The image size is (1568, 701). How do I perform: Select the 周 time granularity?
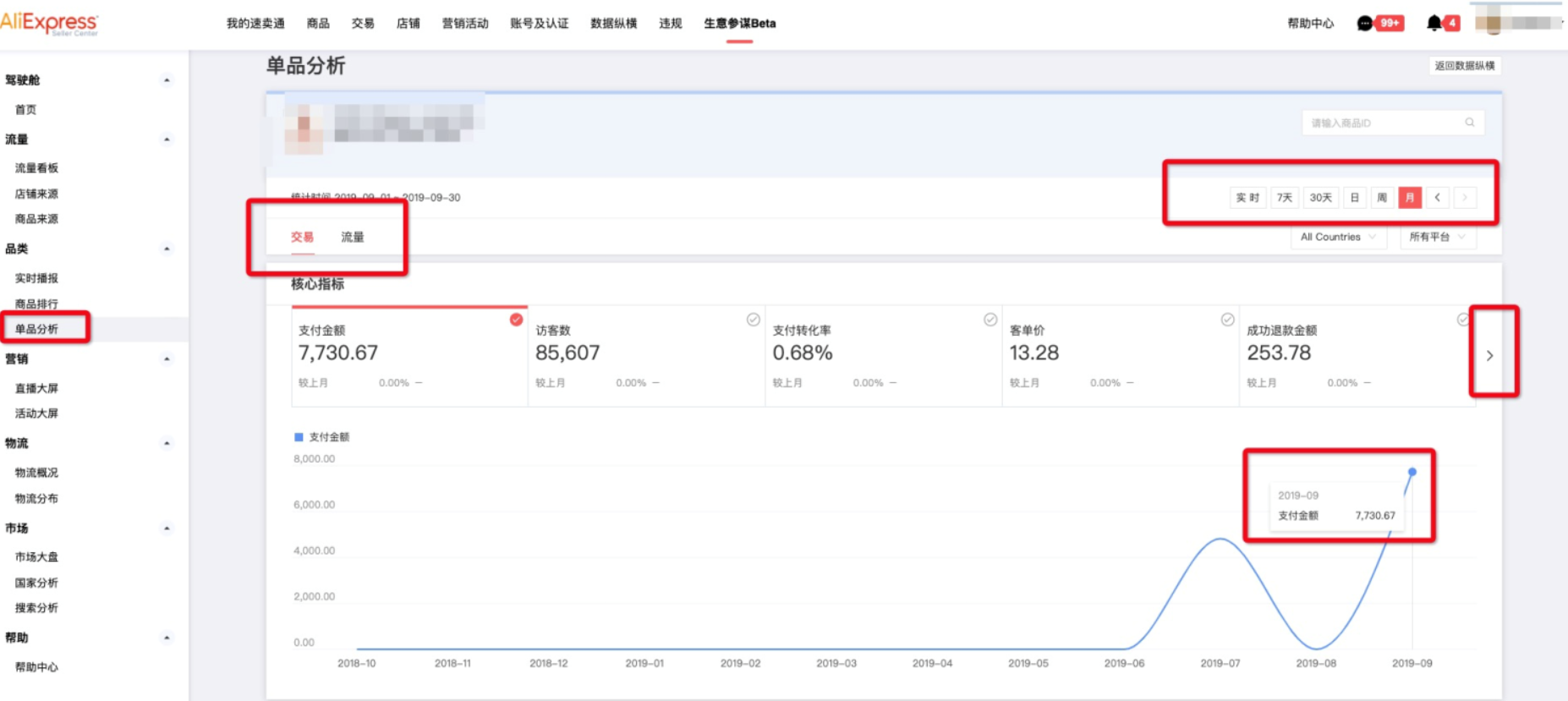[1382, 198]
